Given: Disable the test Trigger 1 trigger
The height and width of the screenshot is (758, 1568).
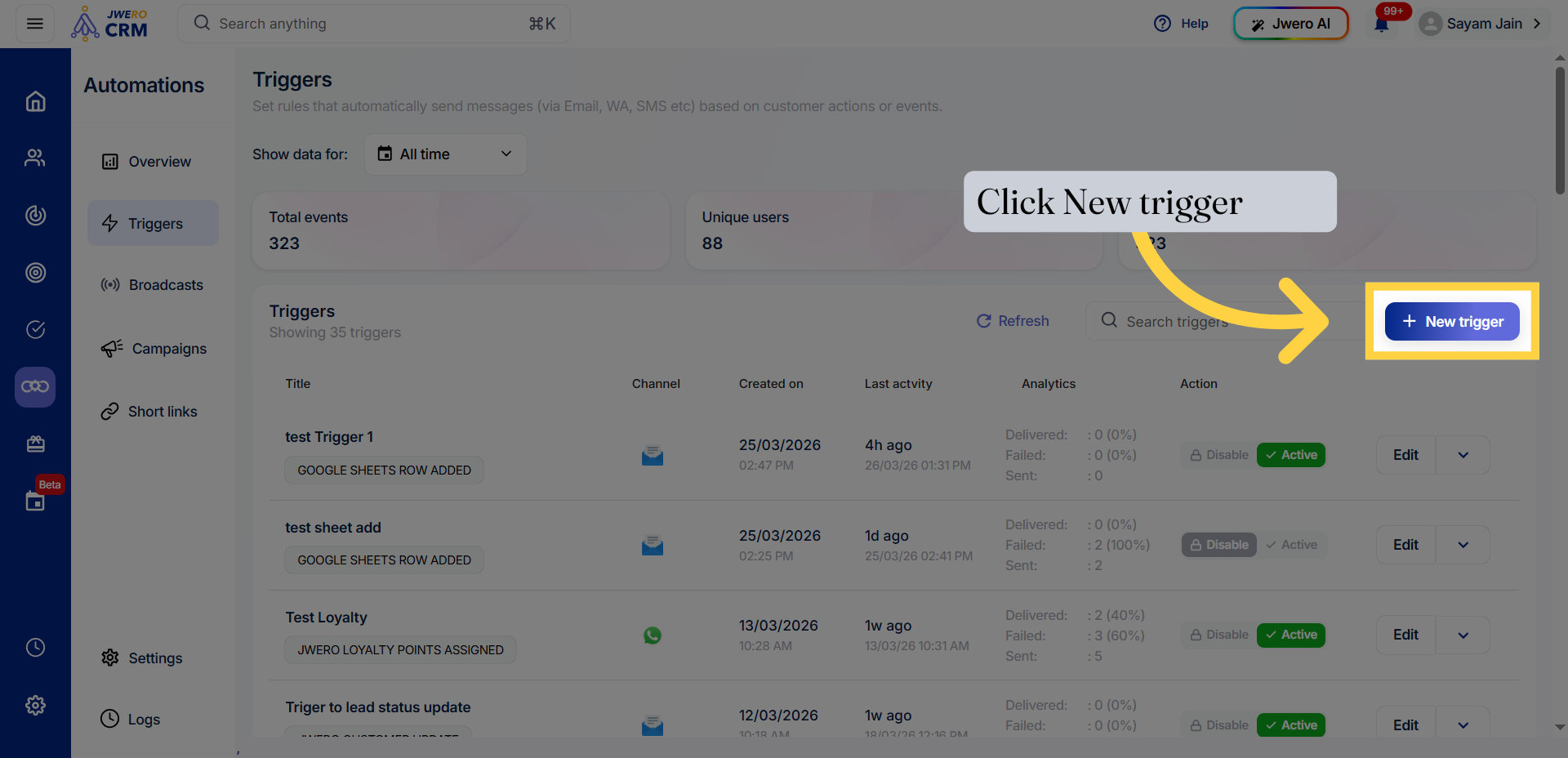Looking at the screenshot, I should (x=1219, y=455).
